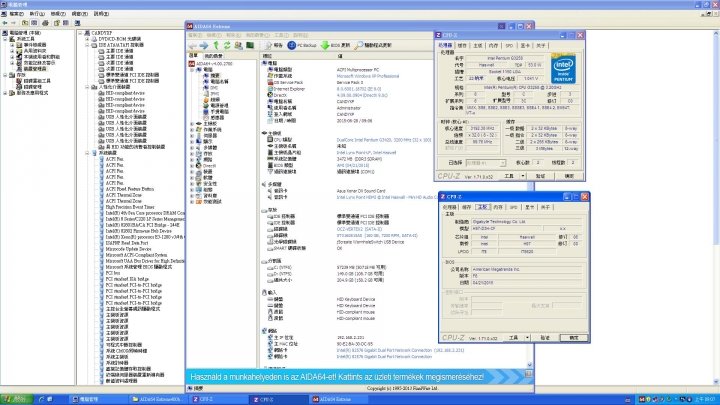Image resolution: width=720 pixels, height=405 pixels.
Task: Click the PC Backup toolbar button
Action: click(302, 45)
